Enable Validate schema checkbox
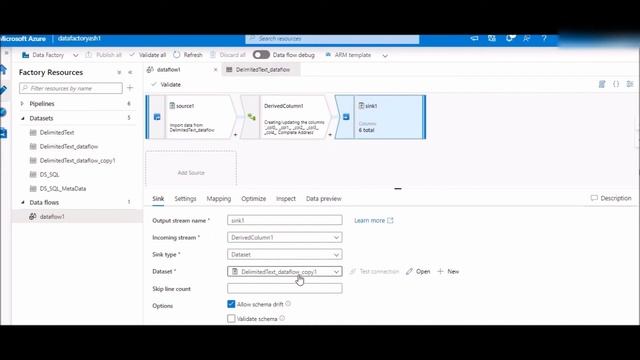 click(x=231, y=318)
